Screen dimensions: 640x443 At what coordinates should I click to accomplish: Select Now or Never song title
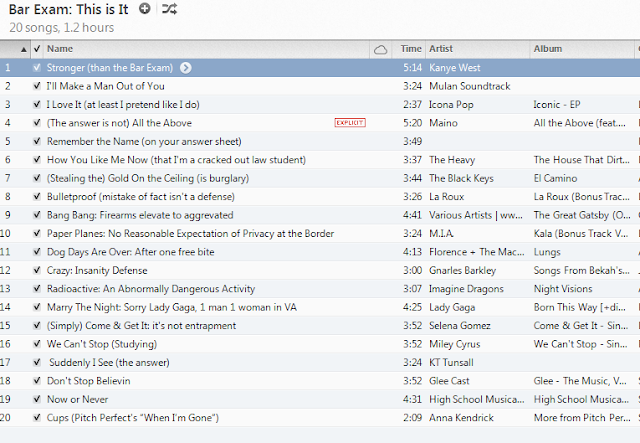78,399
